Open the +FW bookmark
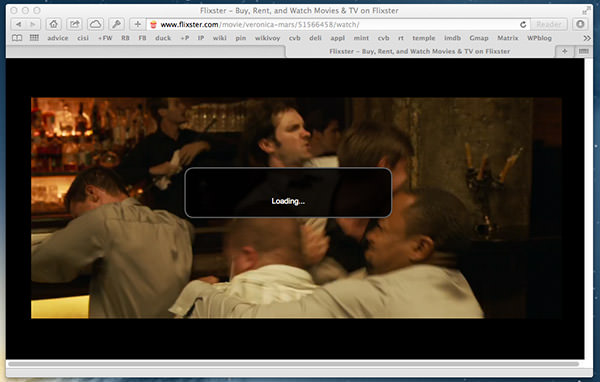Image resolution: width=600 pixels, height=382 pixels. (x=105, y=38)
